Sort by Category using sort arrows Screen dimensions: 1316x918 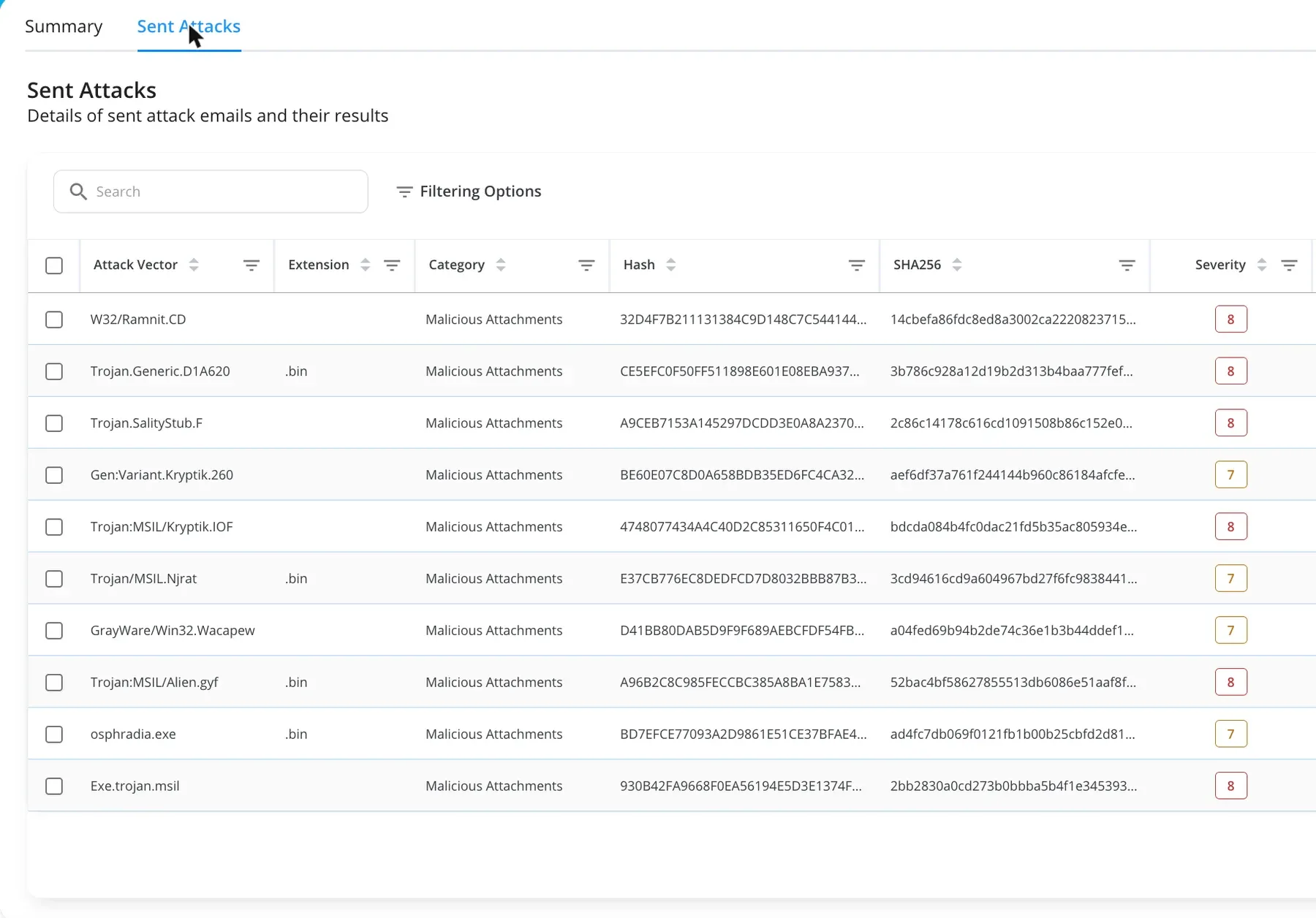click(x=501, y=265)
